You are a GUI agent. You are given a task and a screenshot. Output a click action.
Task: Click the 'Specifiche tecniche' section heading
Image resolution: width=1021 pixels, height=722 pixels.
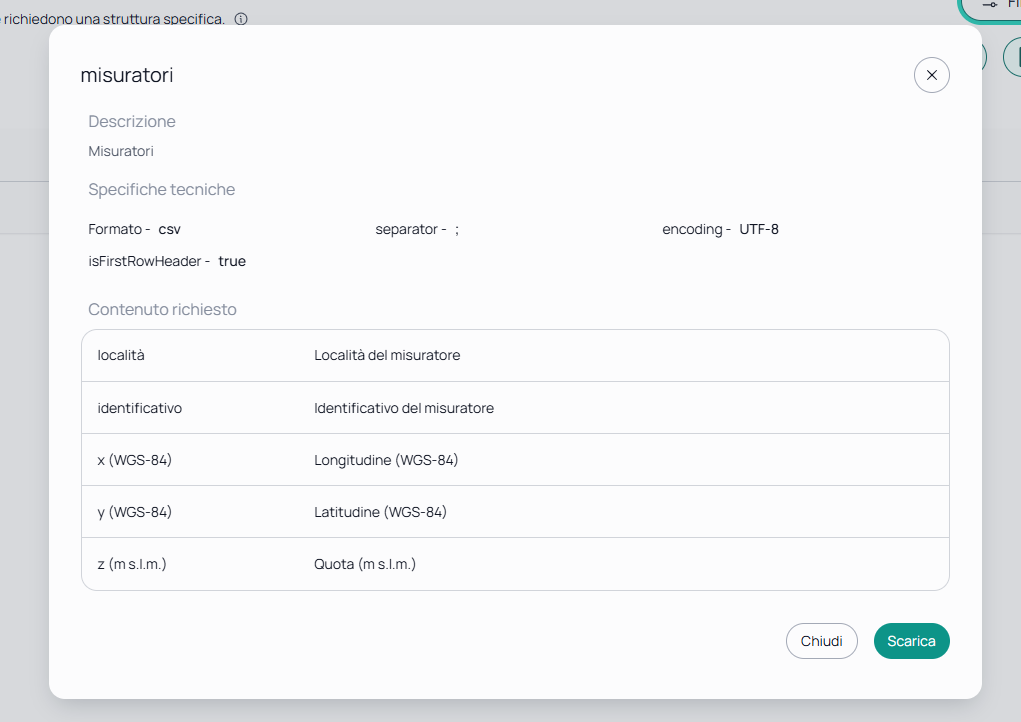161,189
